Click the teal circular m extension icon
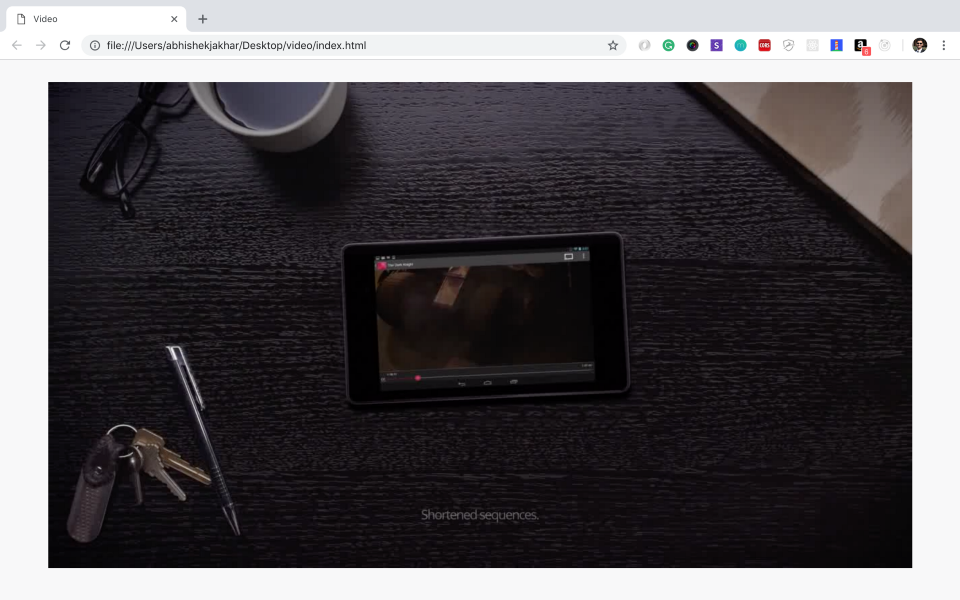 click(x=740, y=45)
